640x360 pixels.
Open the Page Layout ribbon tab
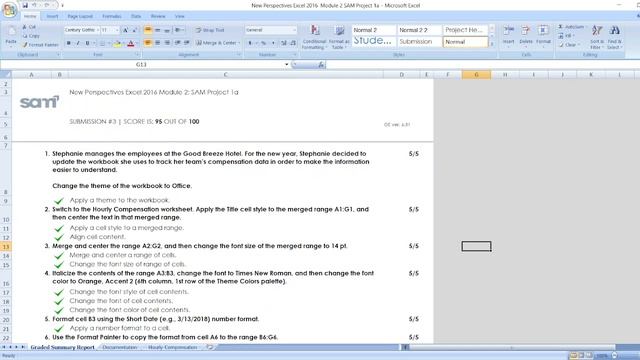coord(80,16)
